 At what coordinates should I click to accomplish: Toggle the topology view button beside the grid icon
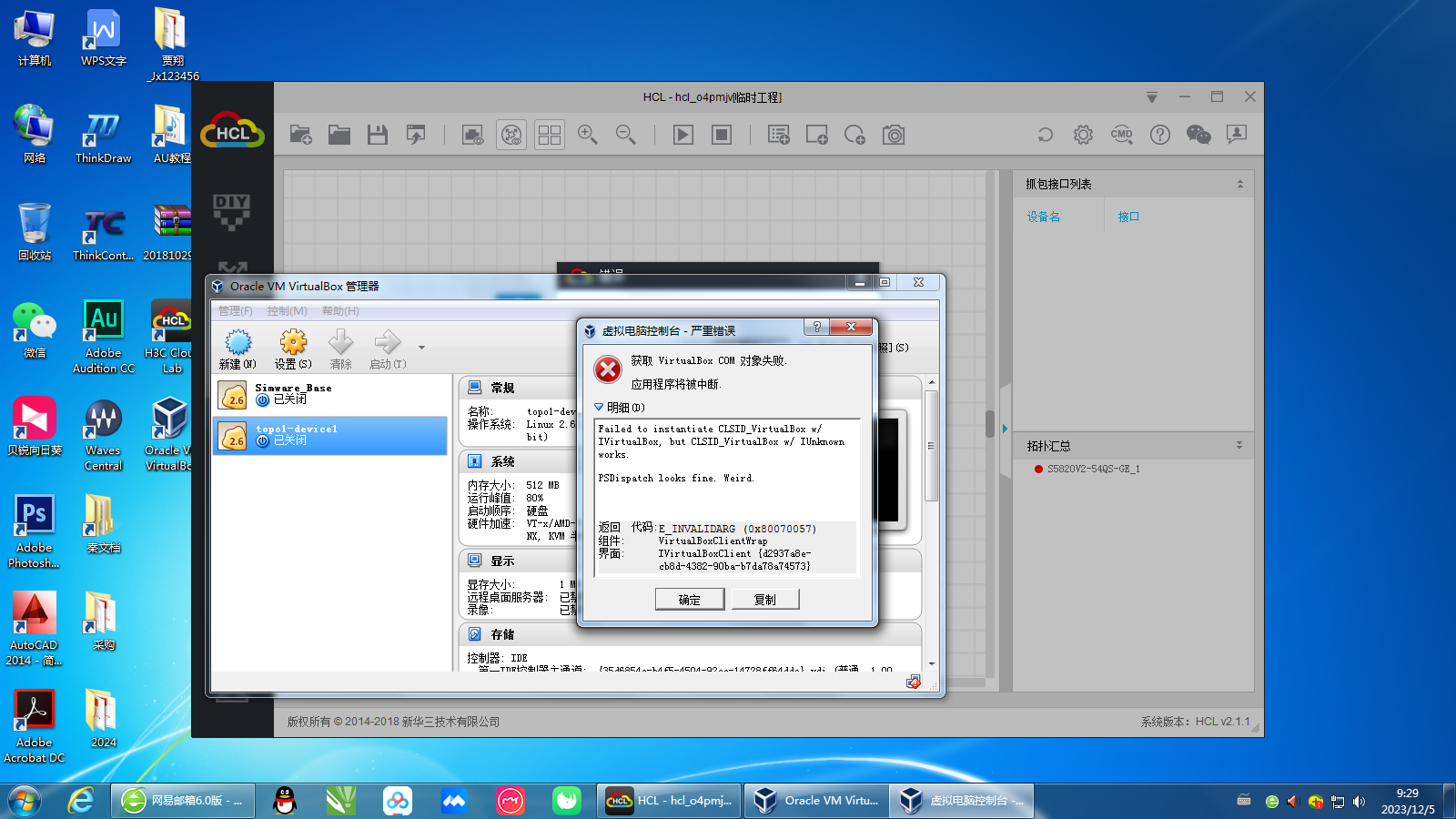tap(511, 136)
